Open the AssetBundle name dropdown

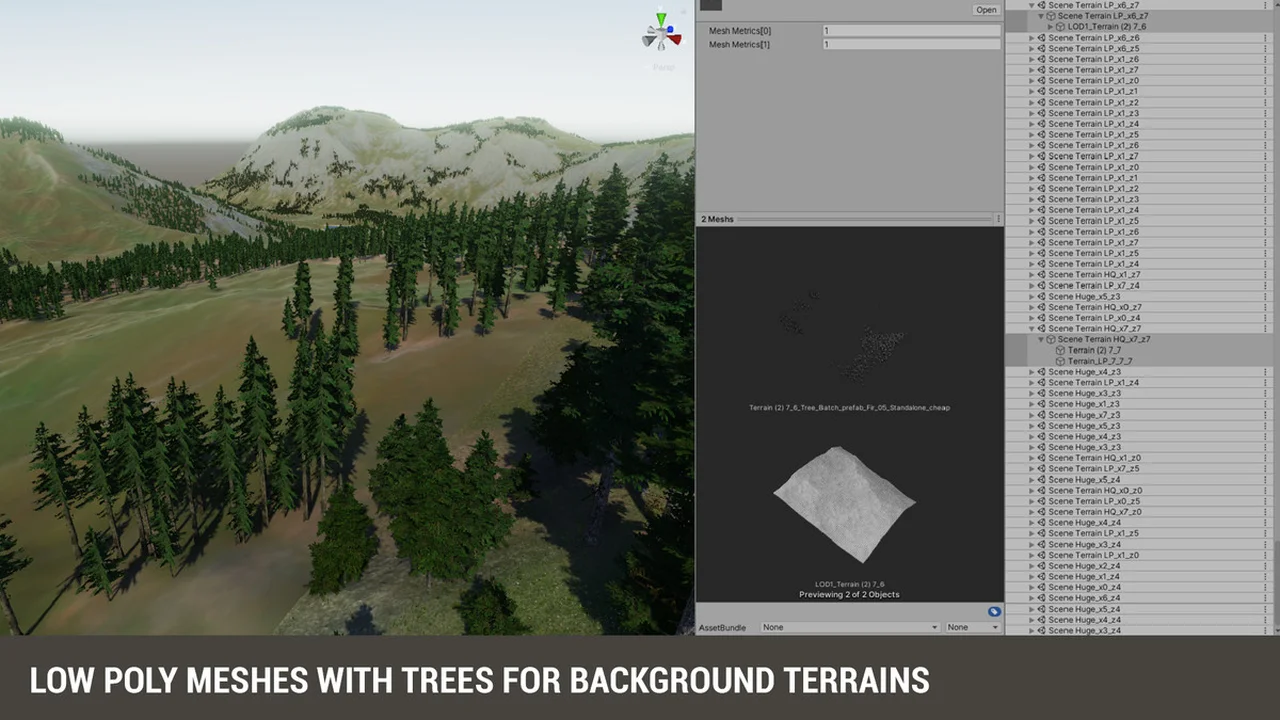pos(850,627)
